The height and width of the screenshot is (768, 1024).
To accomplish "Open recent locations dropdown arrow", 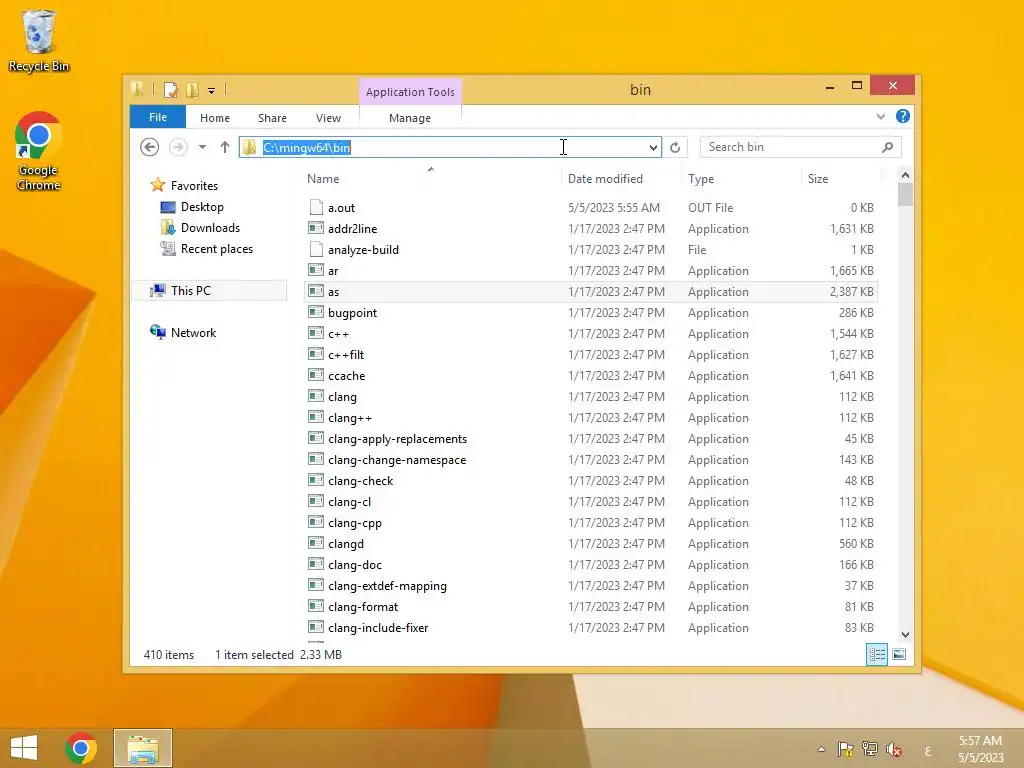I will 202,148.
